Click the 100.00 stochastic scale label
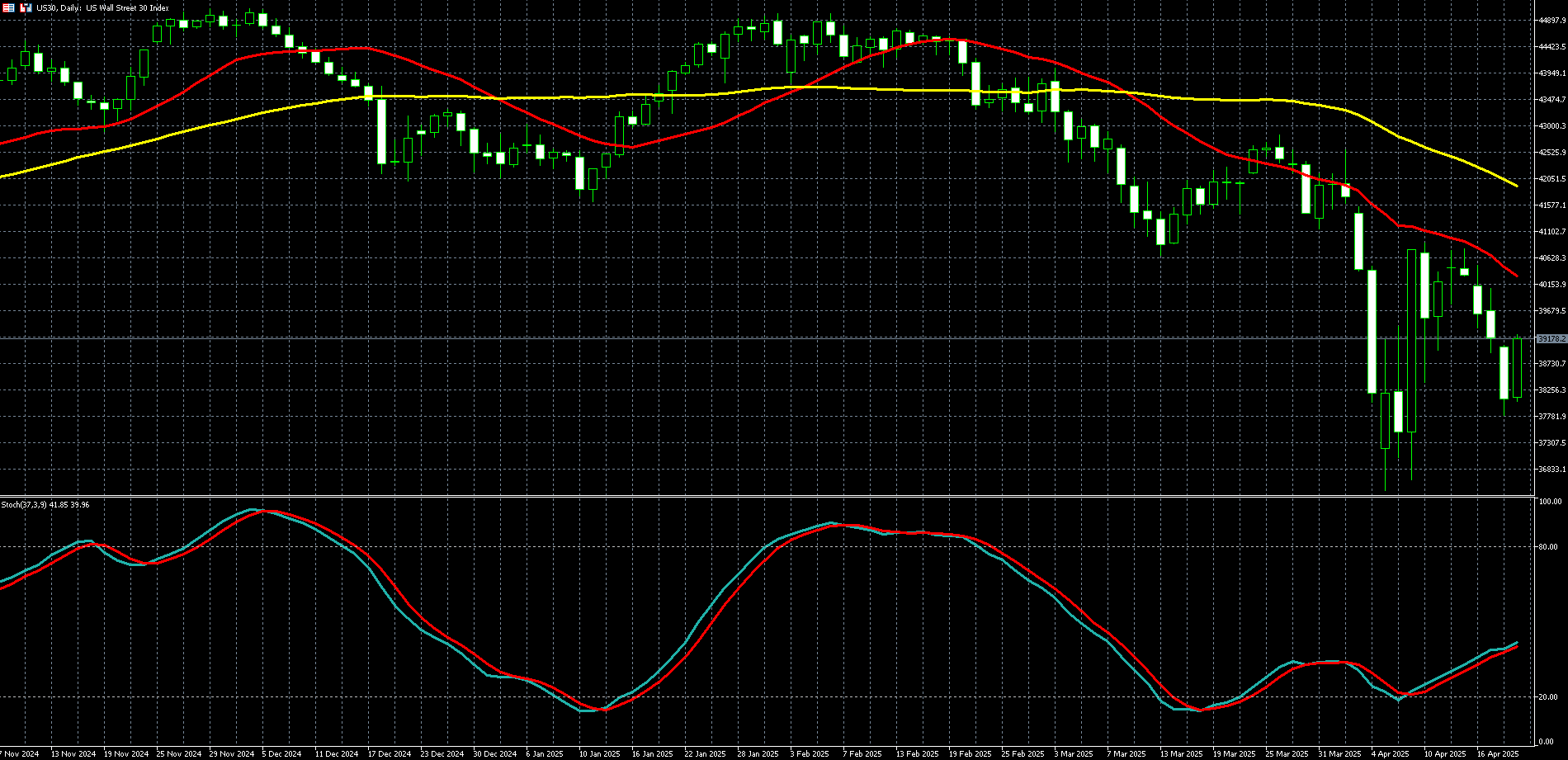This screenshot has width=1568, height=760. [x=1550, y=502]
